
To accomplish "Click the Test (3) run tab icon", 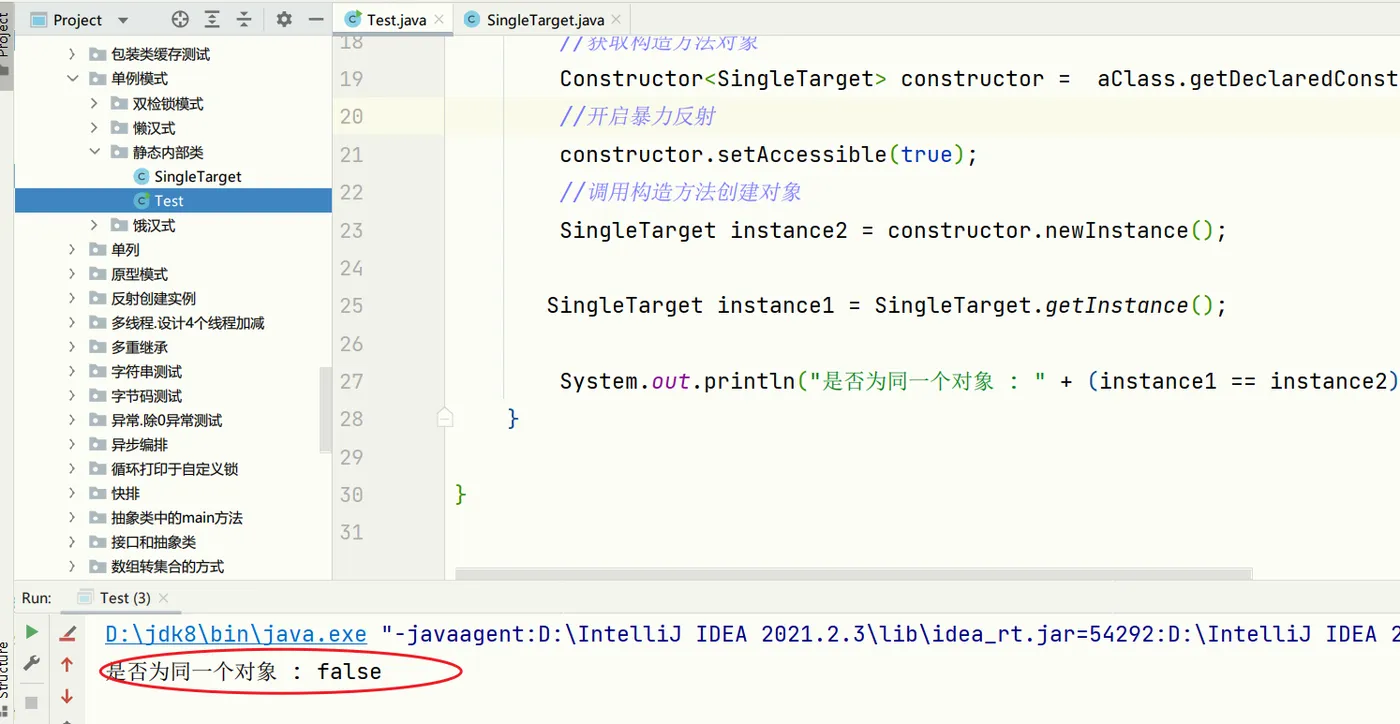I will coord(86,597).
